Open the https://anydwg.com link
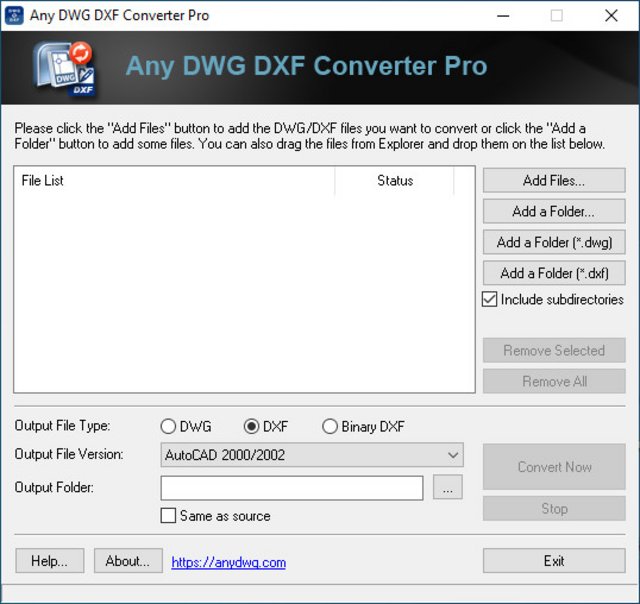Screen dimensions: 640x604 click(x=229, y=562)
